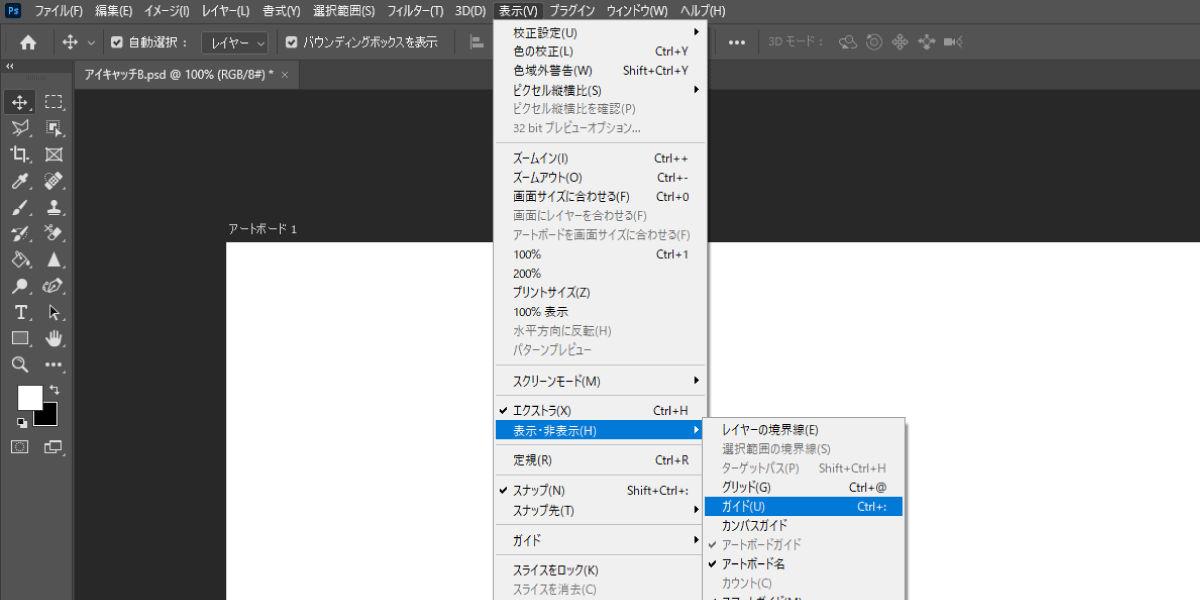This screenshot has height=600, width=1200.
Task: Select the Clone Stamp tool
Action: pos(54,207)
